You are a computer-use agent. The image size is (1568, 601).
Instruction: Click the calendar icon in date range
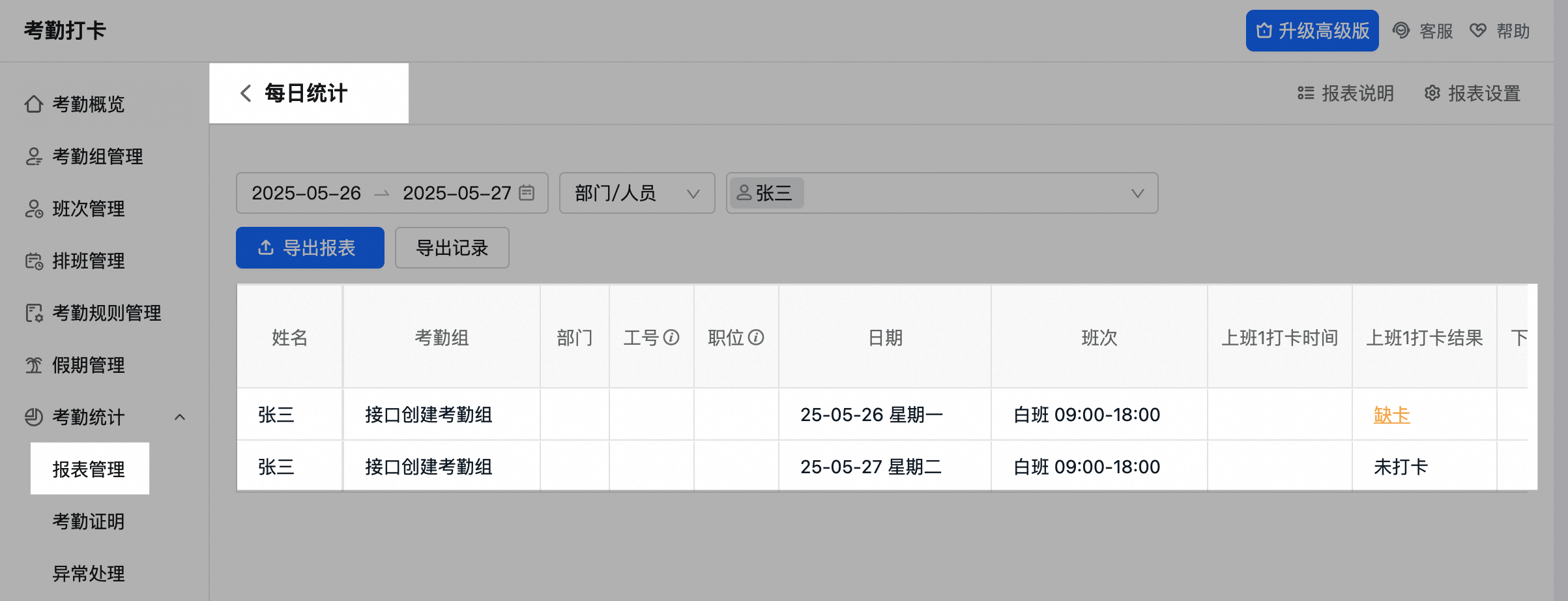pos(527,193)
